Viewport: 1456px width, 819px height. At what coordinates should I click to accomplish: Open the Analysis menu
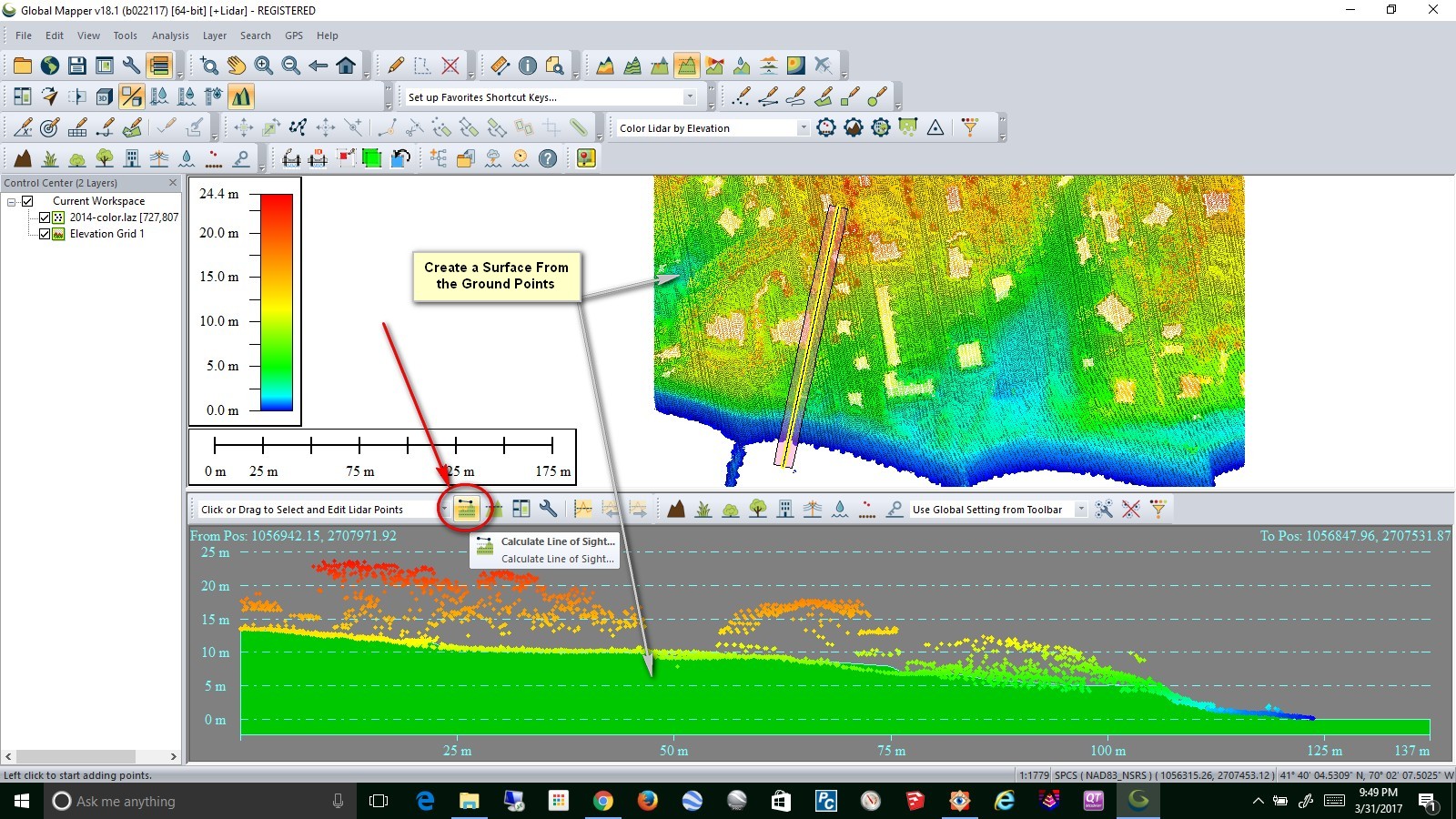[170, 35]
